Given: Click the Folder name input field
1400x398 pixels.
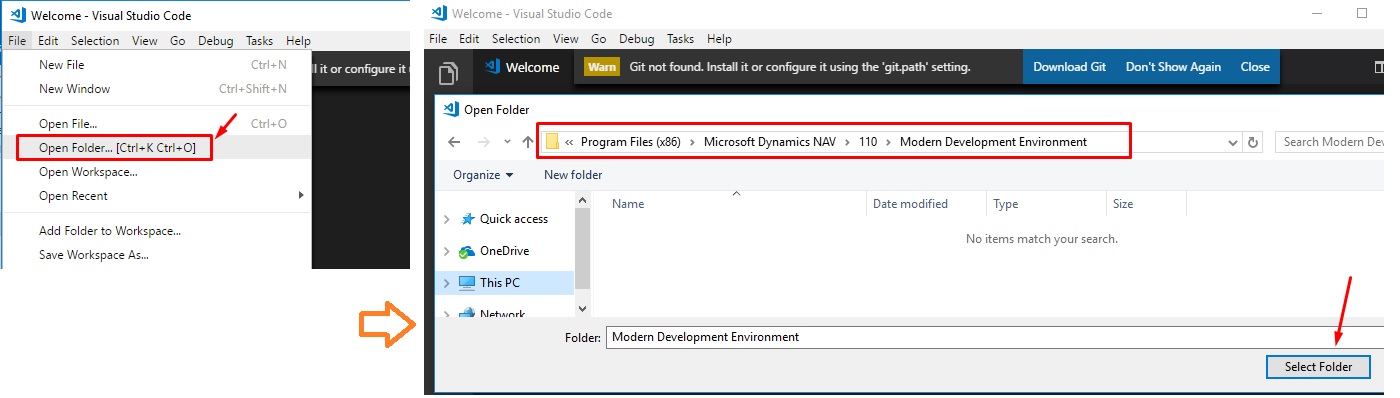Looking at the screenshot, I should [x=994, y=337].
